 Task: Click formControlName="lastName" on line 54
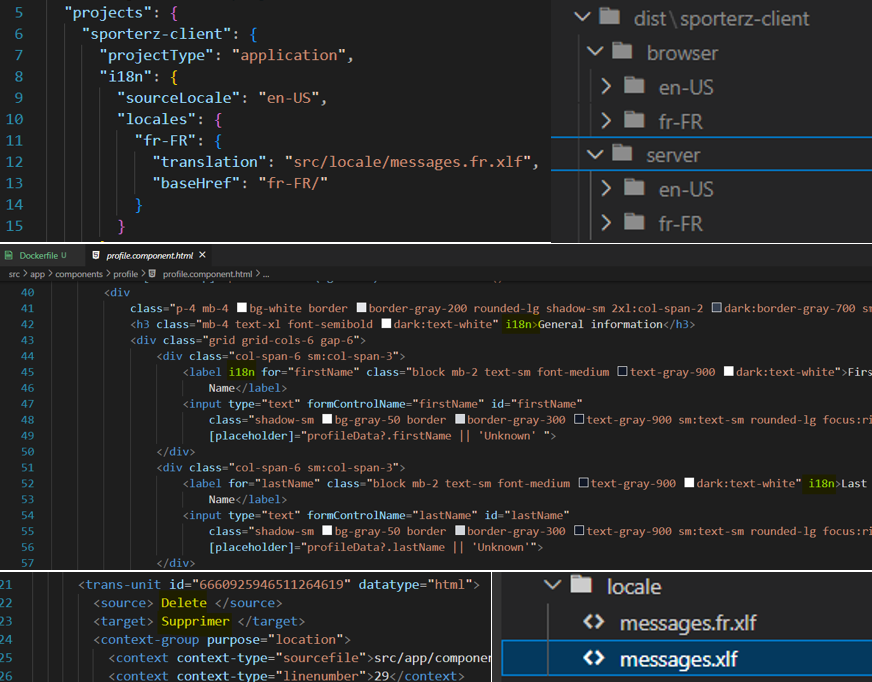tap(393, 515)
